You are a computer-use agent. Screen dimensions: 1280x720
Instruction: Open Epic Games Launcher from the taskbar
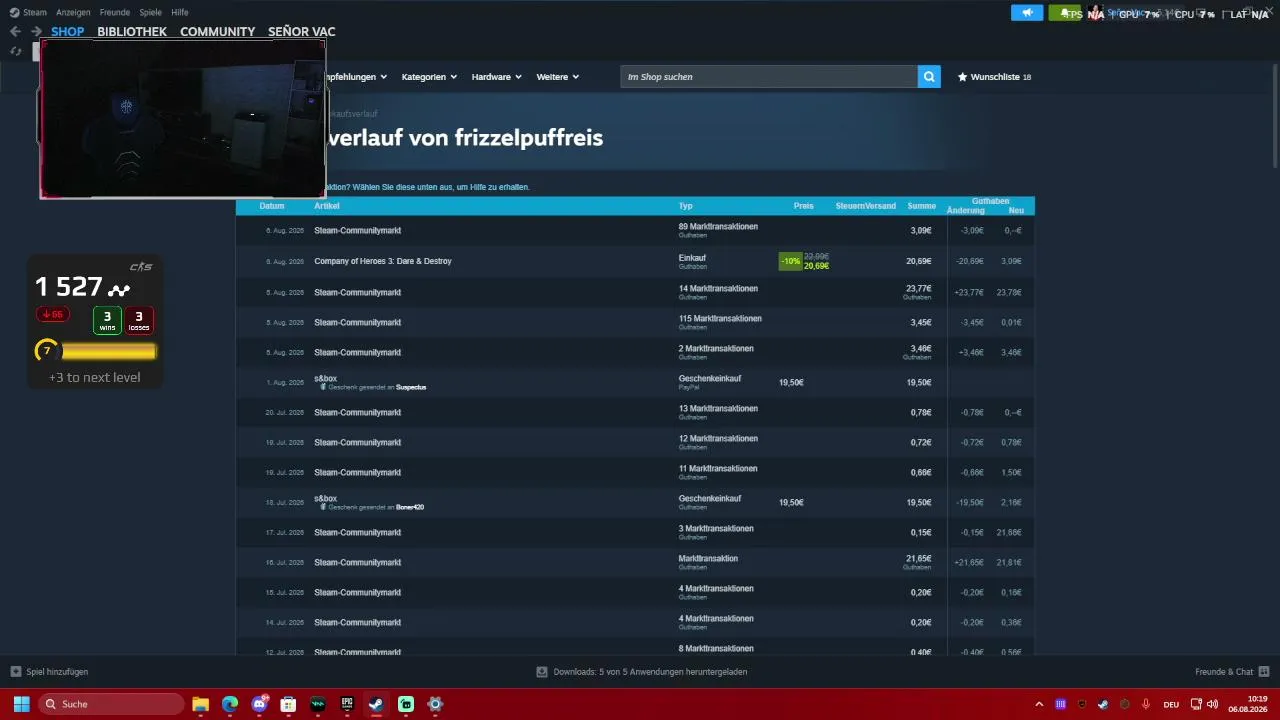(x=347, y=704)
